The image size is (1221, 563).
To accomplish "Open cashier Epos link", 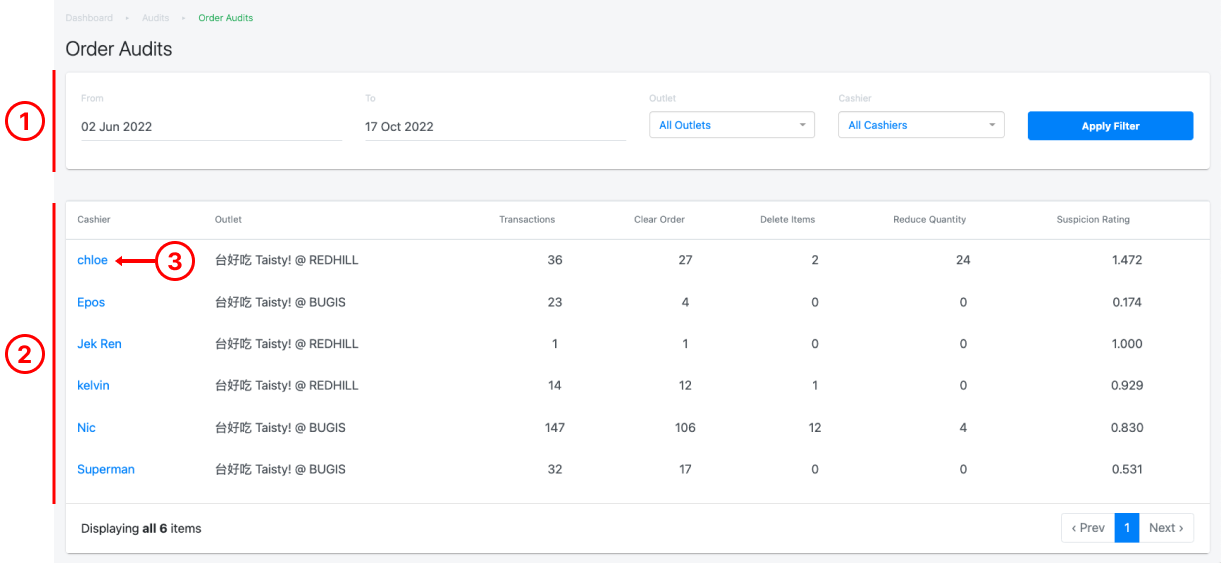I will coord(91,302).
